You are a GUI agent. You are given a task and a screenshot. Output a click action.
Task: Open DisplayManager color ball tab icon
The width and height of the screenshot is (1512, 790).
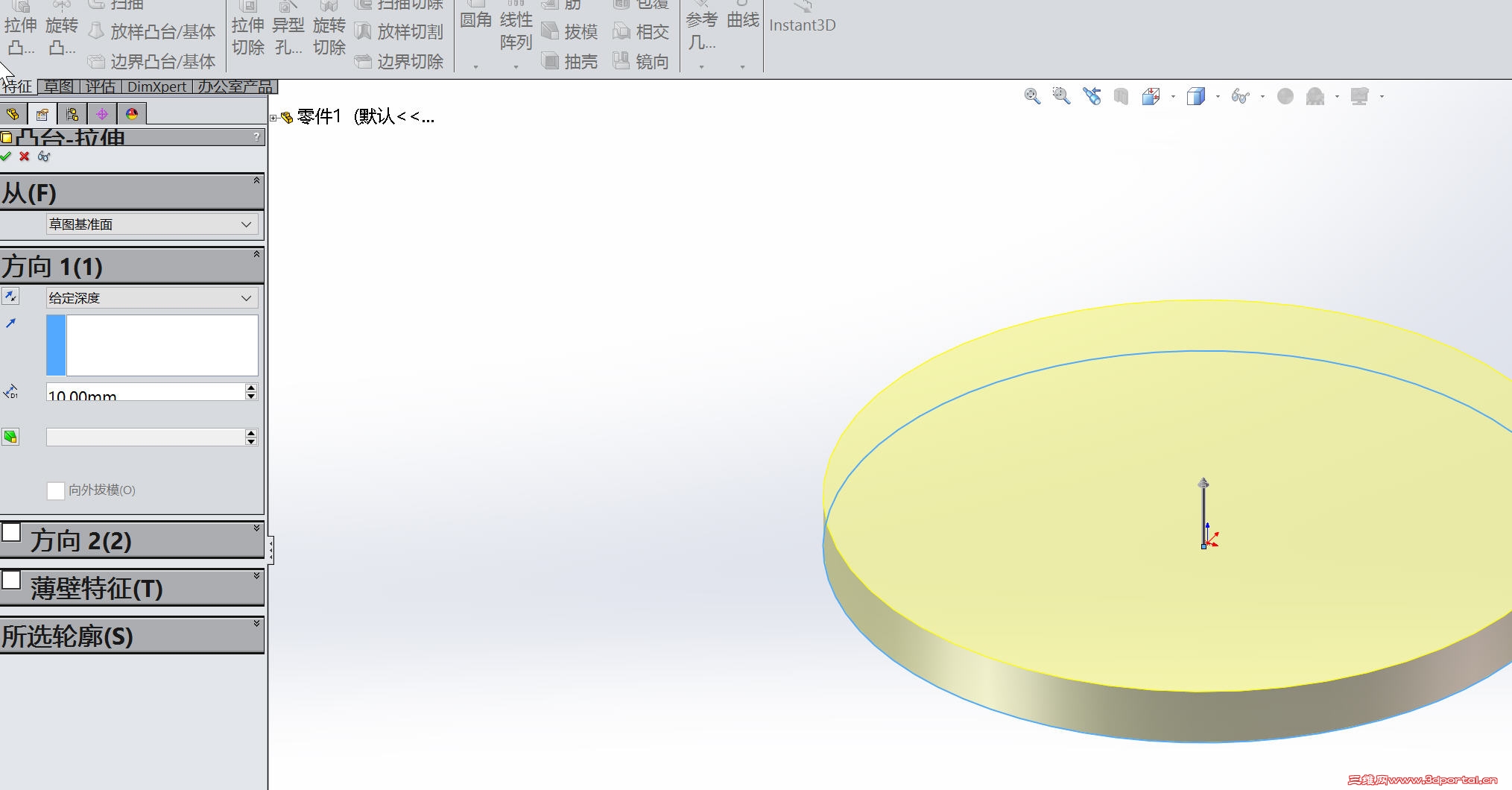coord(132,114)
